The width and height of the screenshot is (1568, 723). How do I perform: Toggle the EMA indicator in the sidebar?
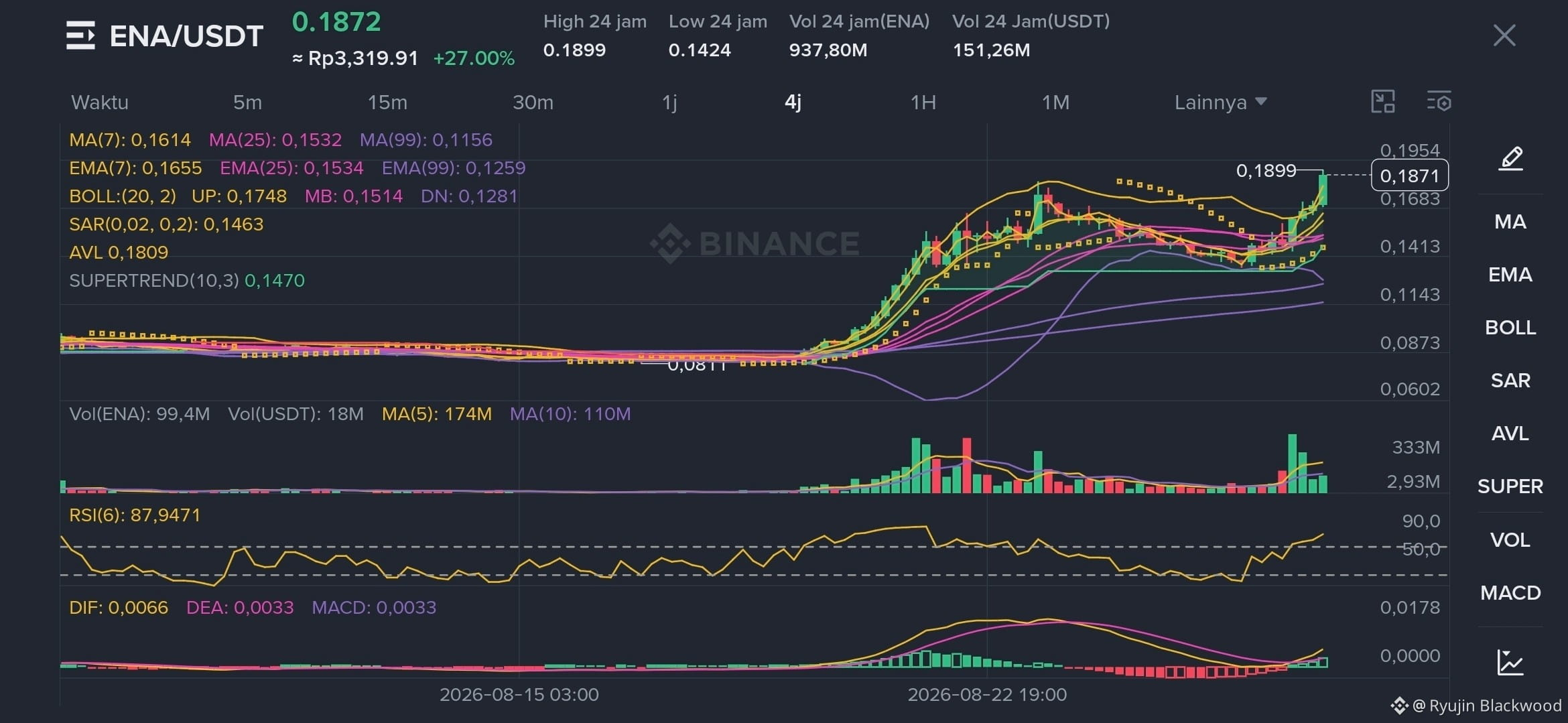tap(1510, 275)
